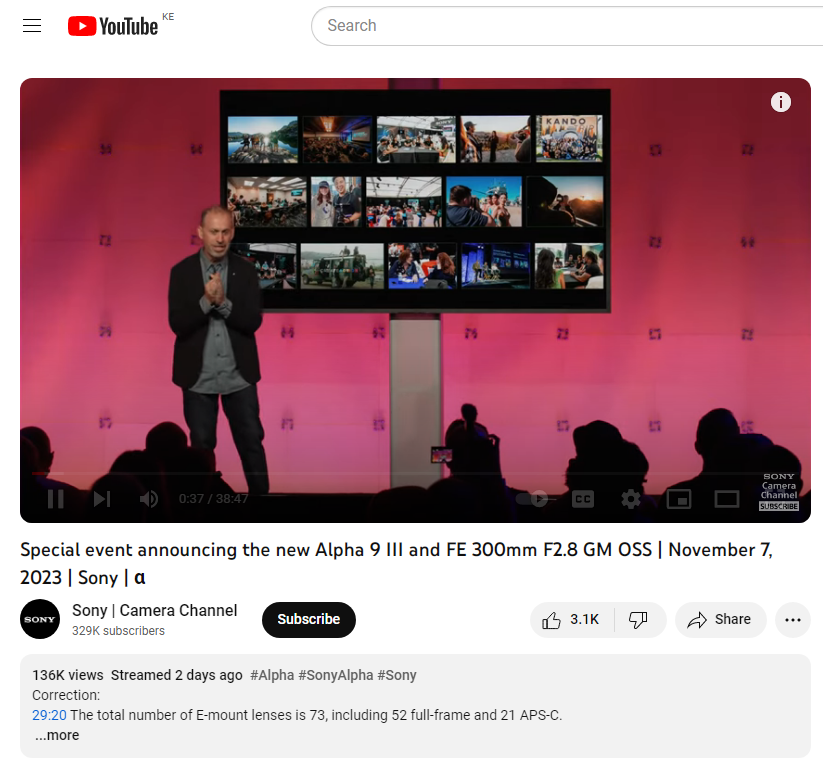This screenshot has height=762, width=823.
Task: Open the navigation hamburger menu
Action: coord(31,25)
